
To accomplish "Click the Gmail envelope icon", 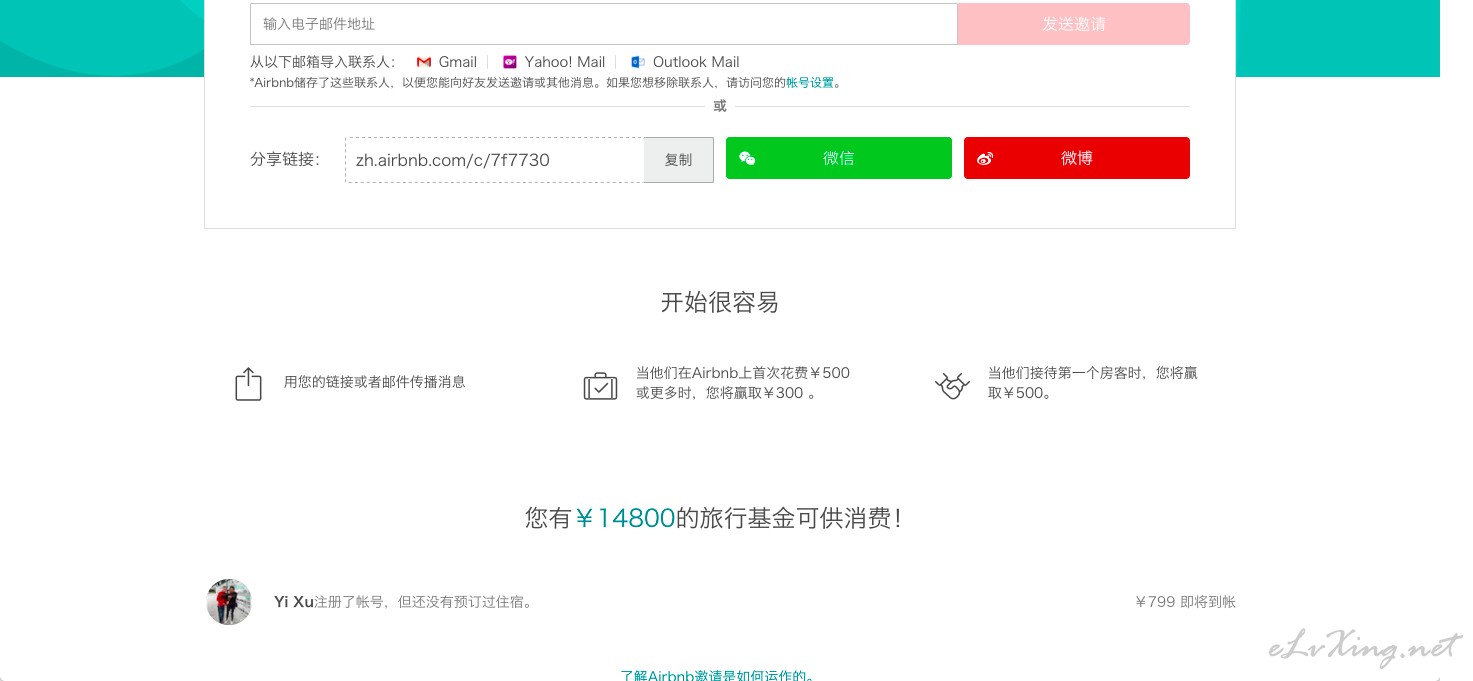I will [424, 62].
